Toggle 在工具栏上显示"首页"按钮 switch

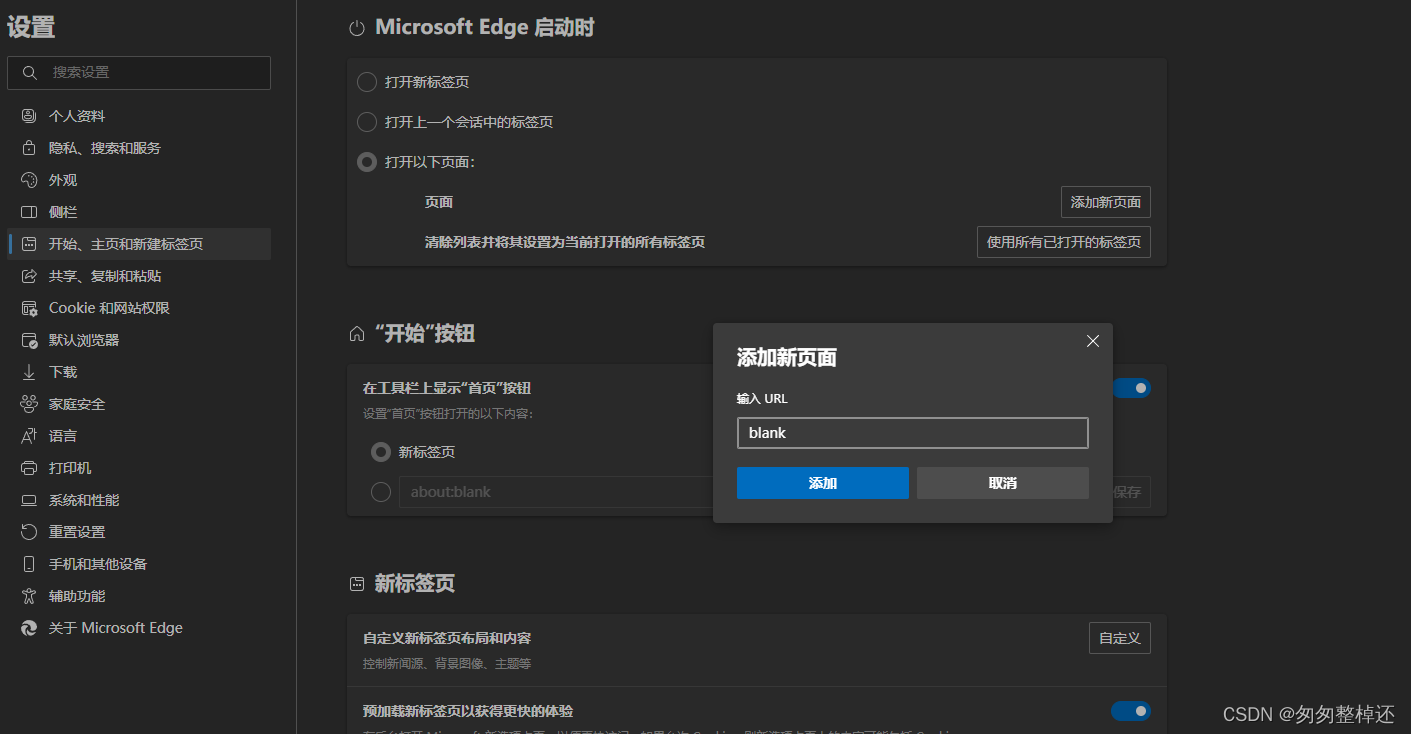pos(1131,388)
